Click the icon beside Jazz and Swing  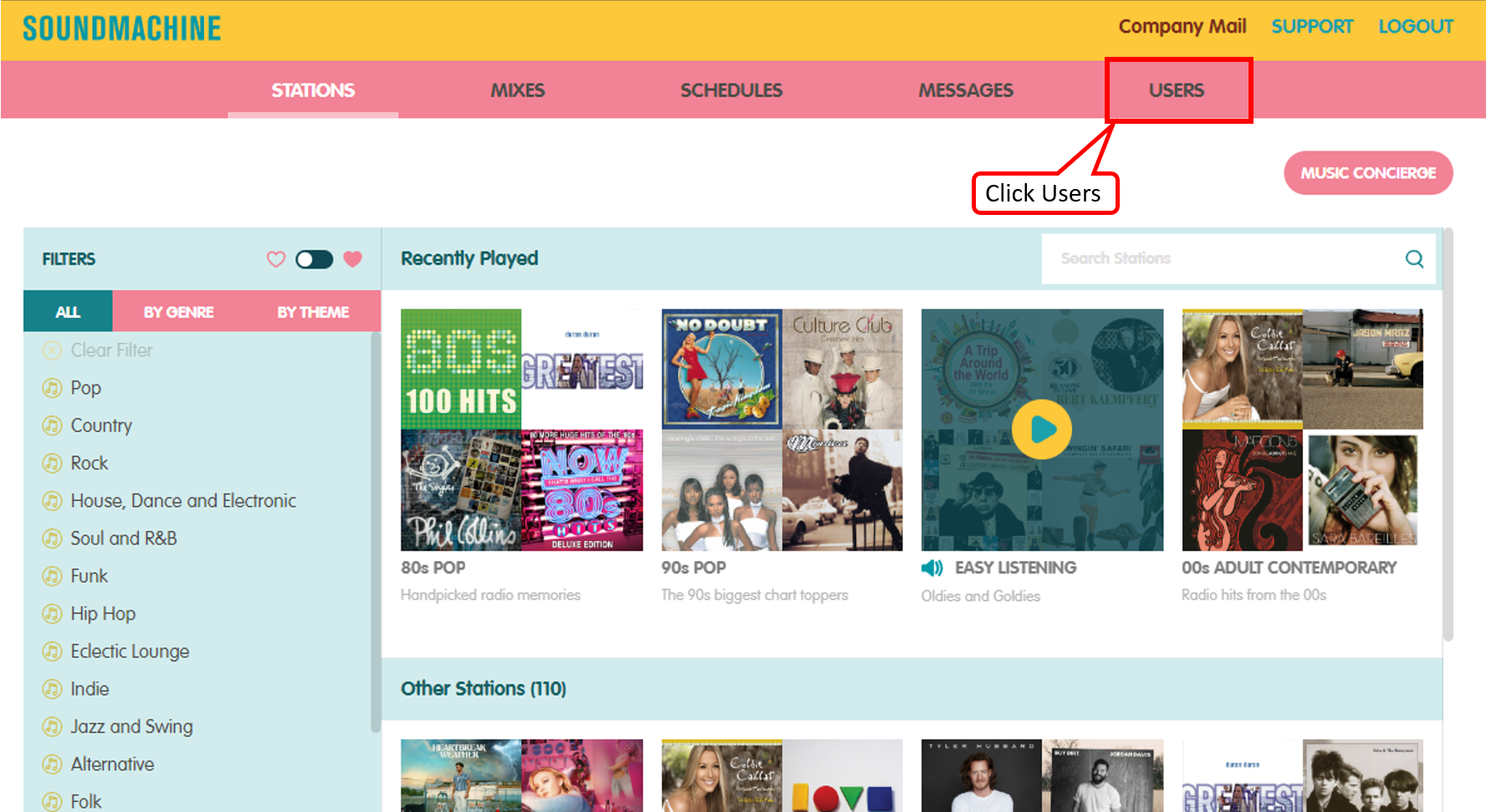coord(52,727)
